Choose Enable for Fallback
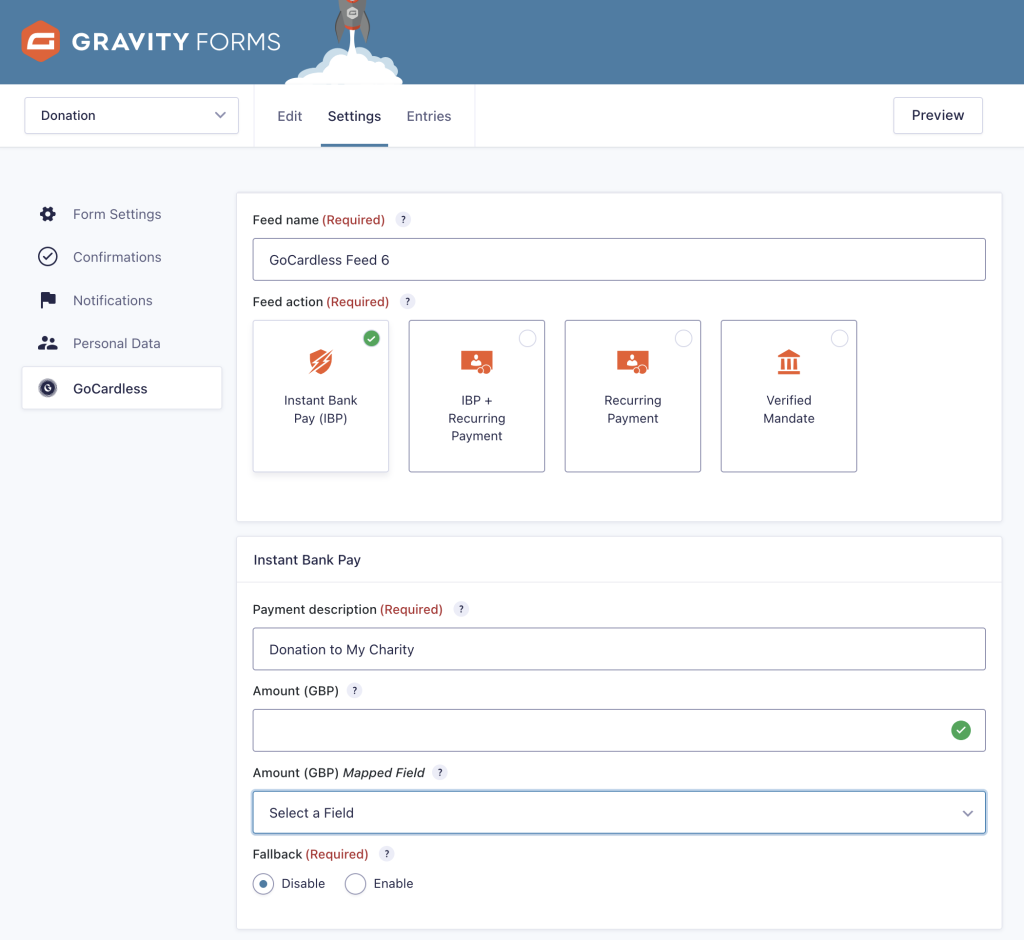This screenshot has width=1024, height=940. point(355,884)
